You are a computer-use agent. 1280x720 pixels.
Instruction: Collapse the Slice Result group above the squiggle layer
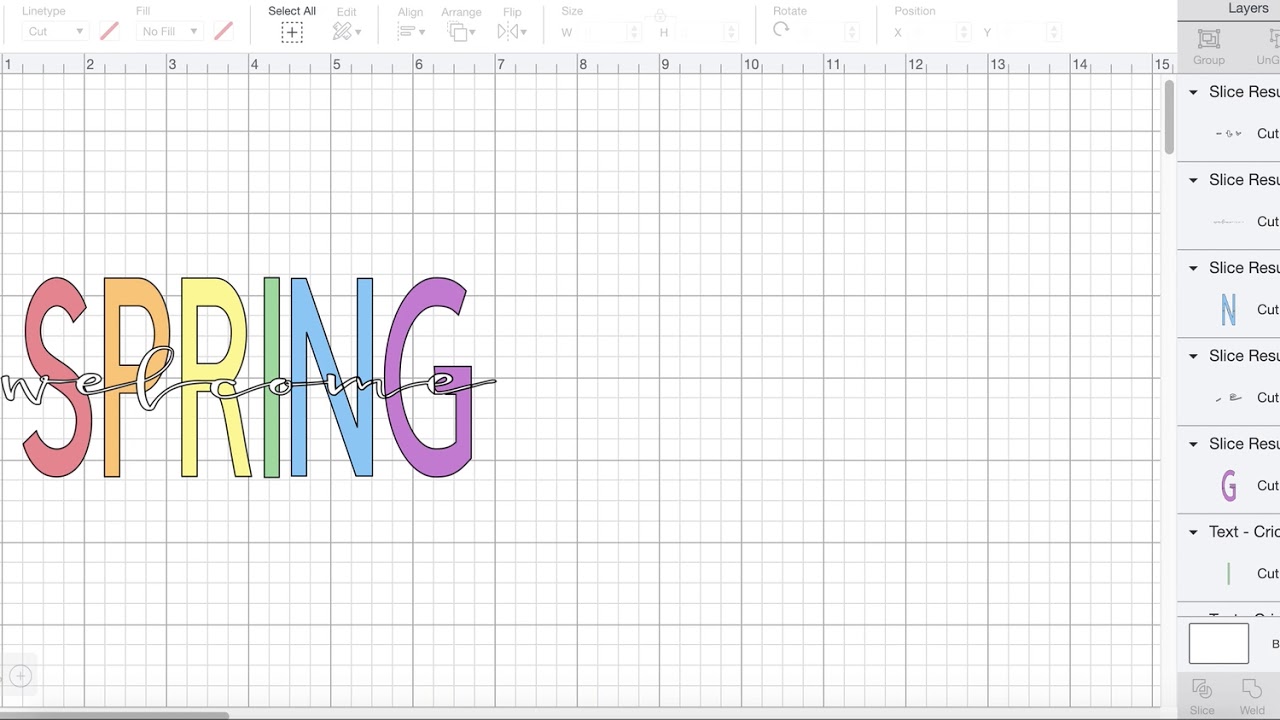pyautogui.click(x=1193, y=356)
